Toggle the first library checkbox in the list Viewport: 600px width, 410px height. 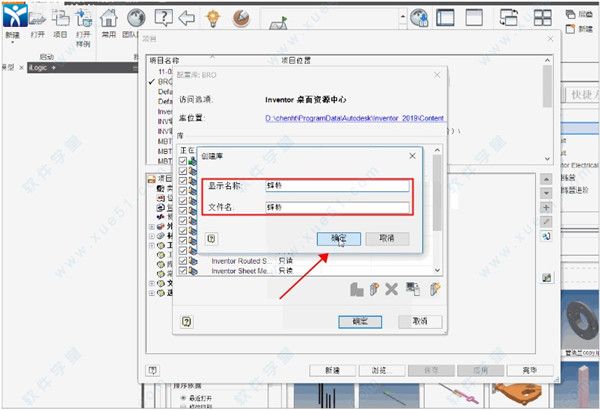tap(183, 161)
